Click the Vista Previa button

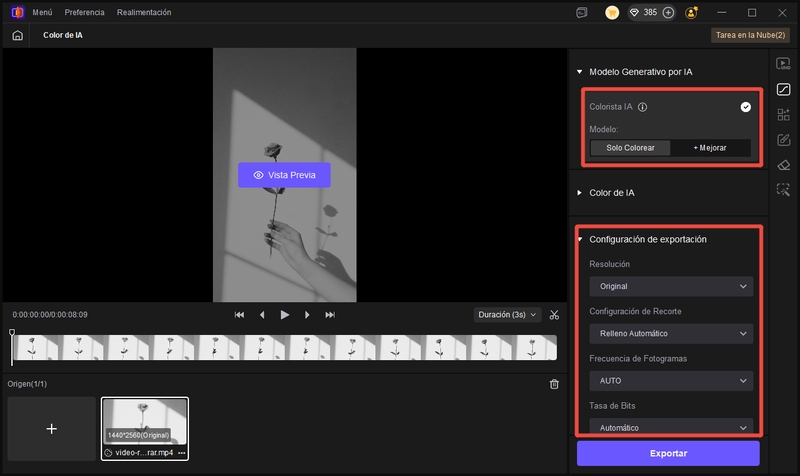point(284,175)
